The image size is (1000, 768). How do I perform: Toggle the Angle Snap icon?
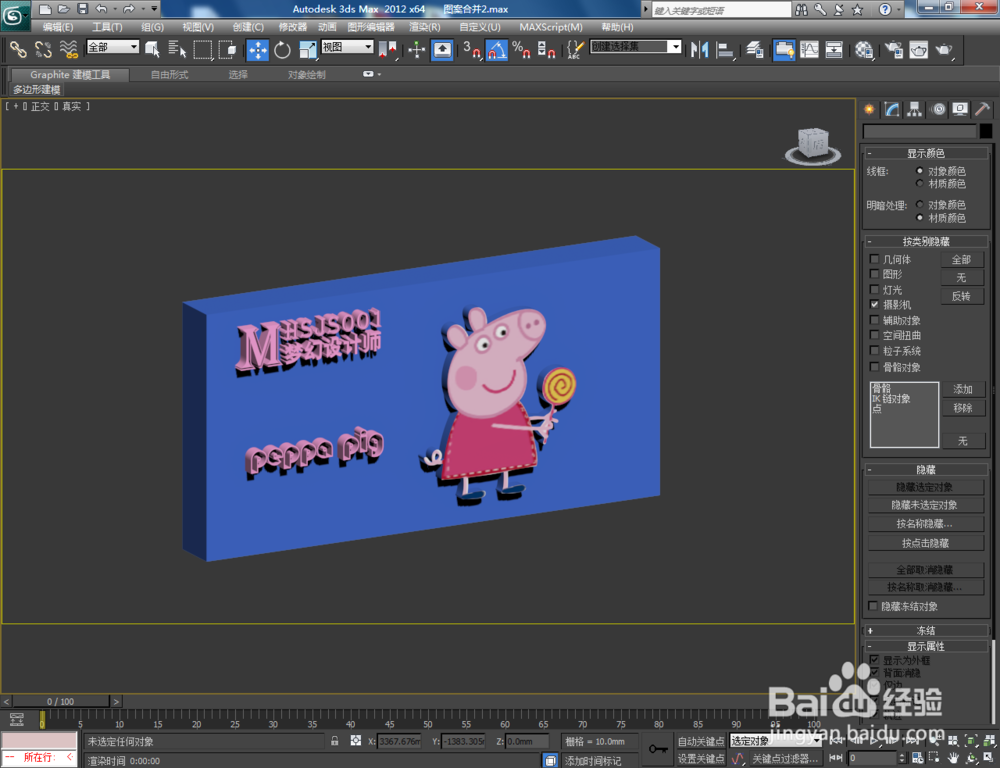click(497, 49)
